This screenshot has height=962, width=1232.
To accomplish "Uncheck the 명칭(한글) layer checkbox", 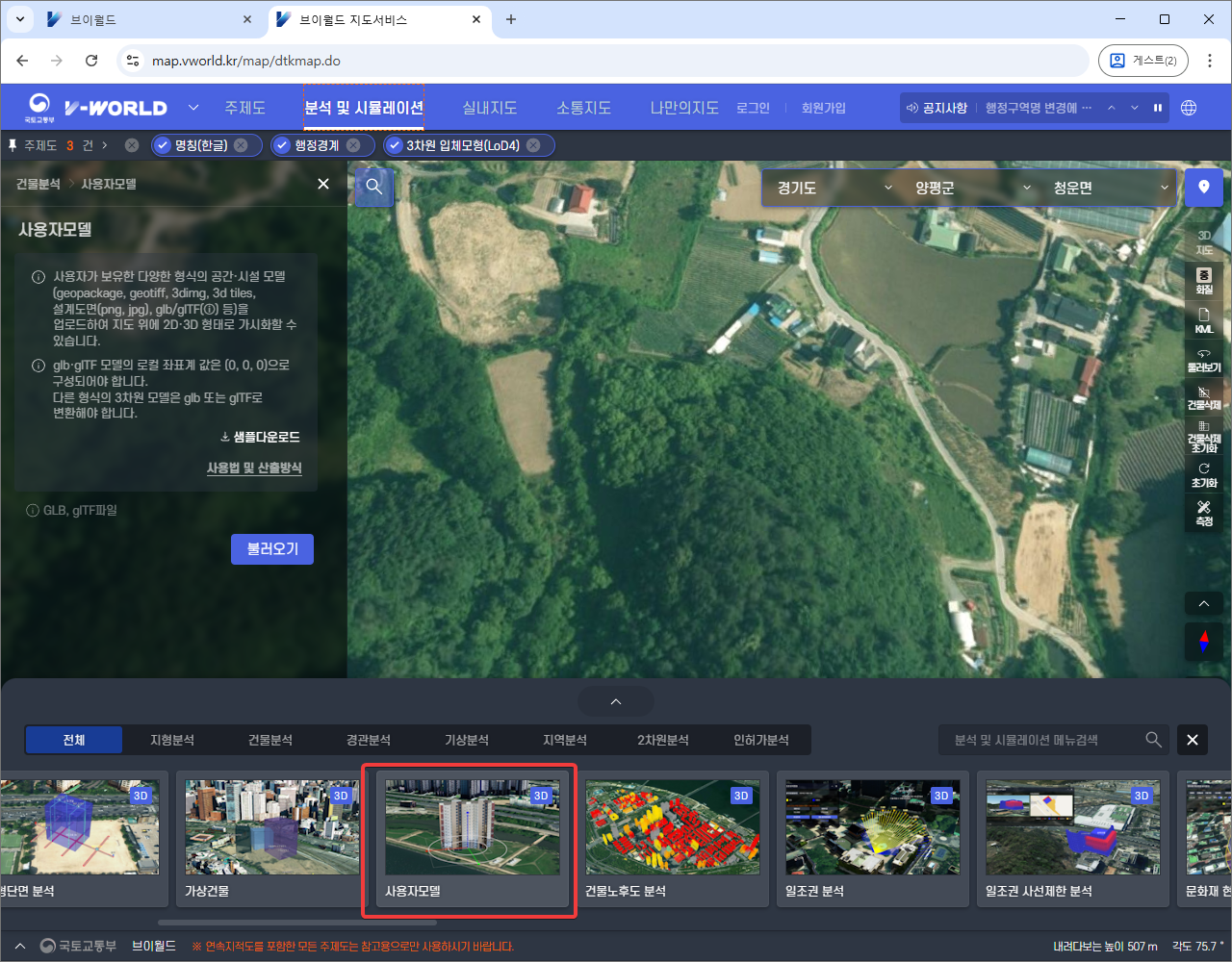I will [x=163, y=145].
